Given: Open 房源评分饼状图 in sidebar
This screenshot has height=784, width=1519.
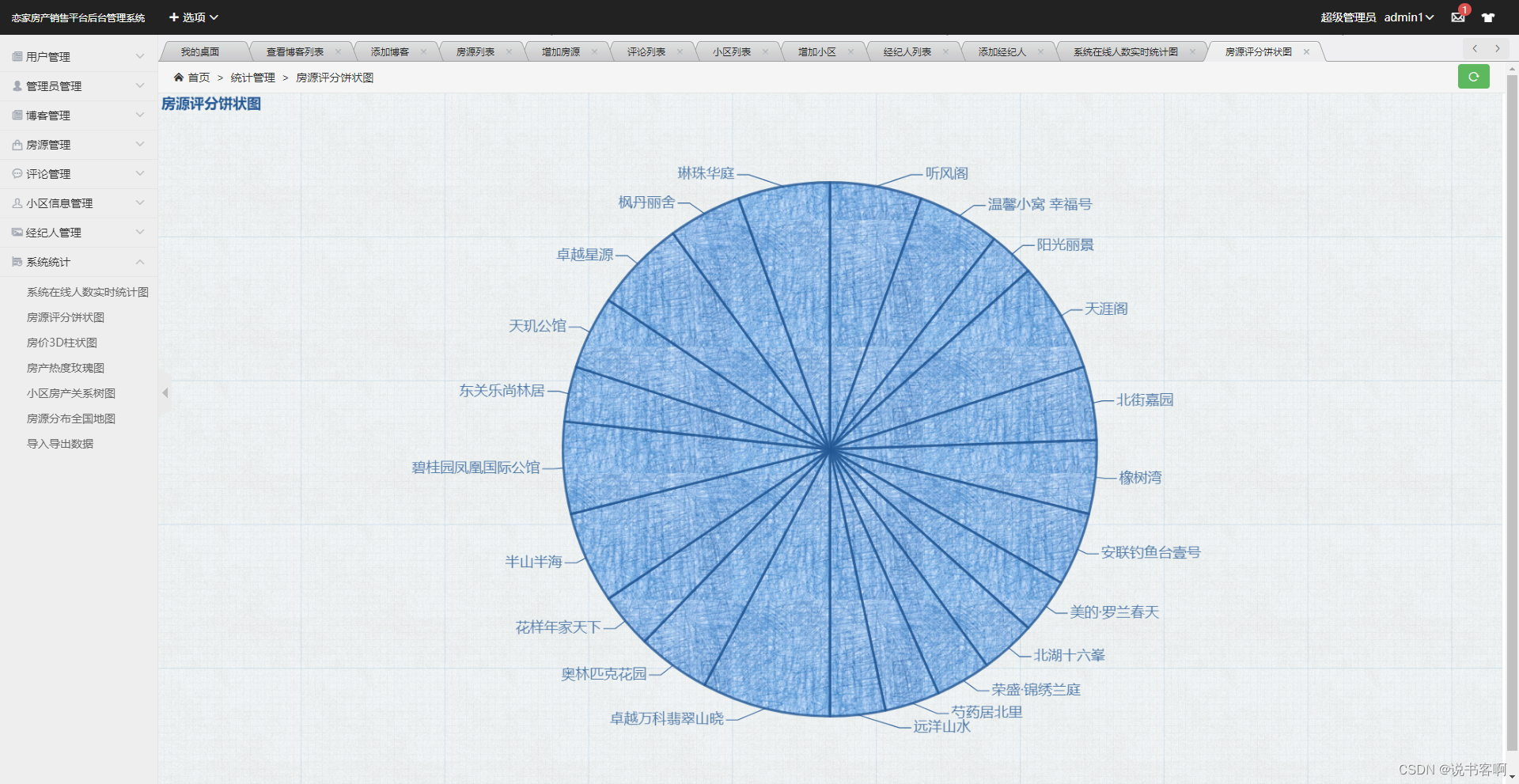Looking at the screenshot, I should pos(66,317).
